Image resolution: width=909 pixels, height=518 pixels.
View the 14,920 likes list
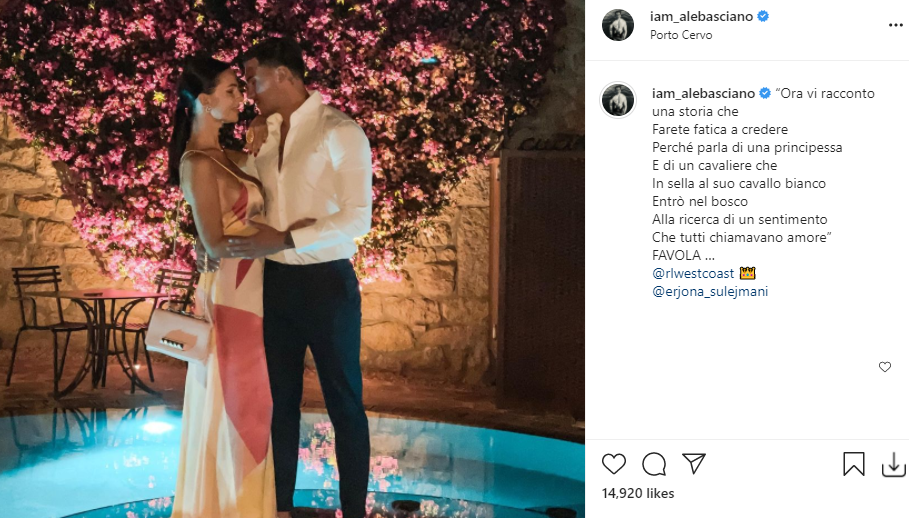click(x=638, y=494)
